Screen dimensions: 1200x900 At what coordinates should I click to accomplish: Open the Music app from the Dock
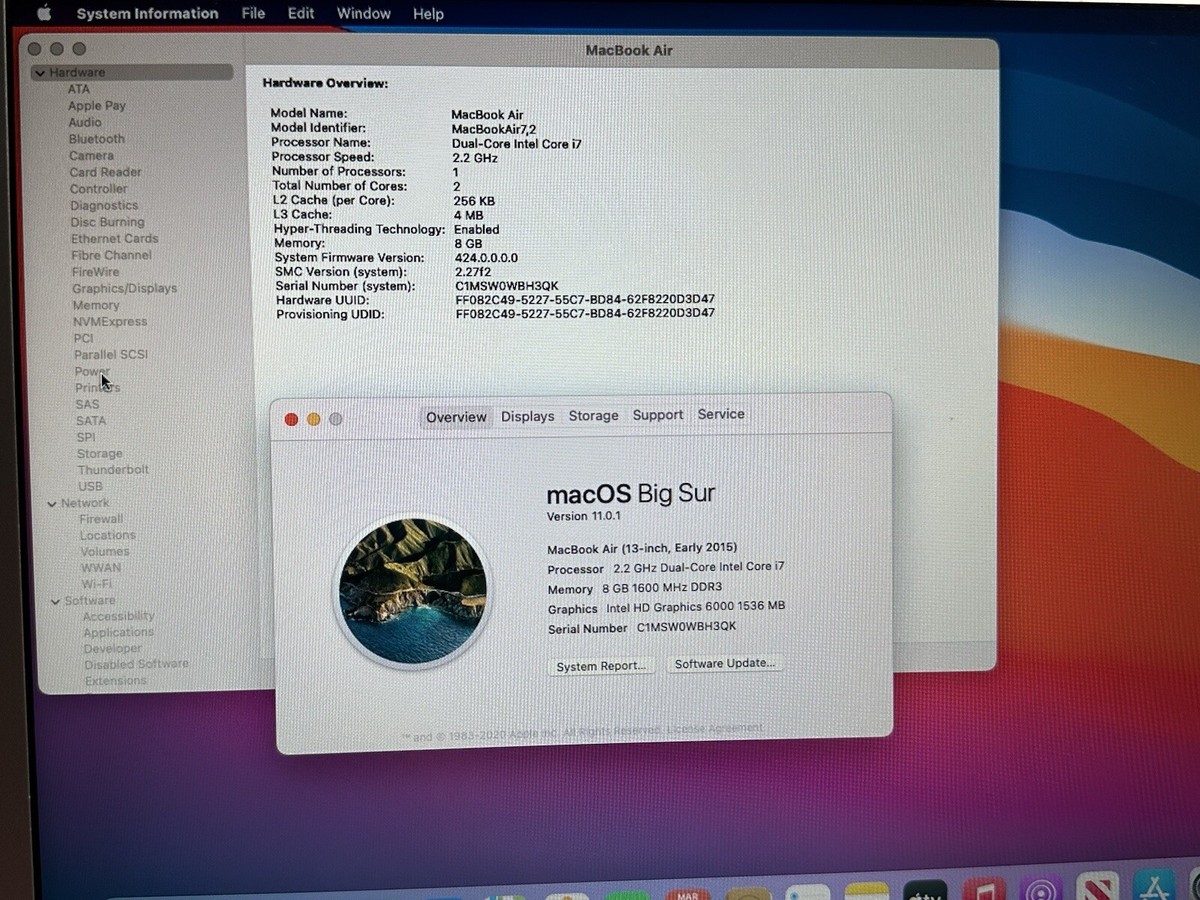pos(985,890)
